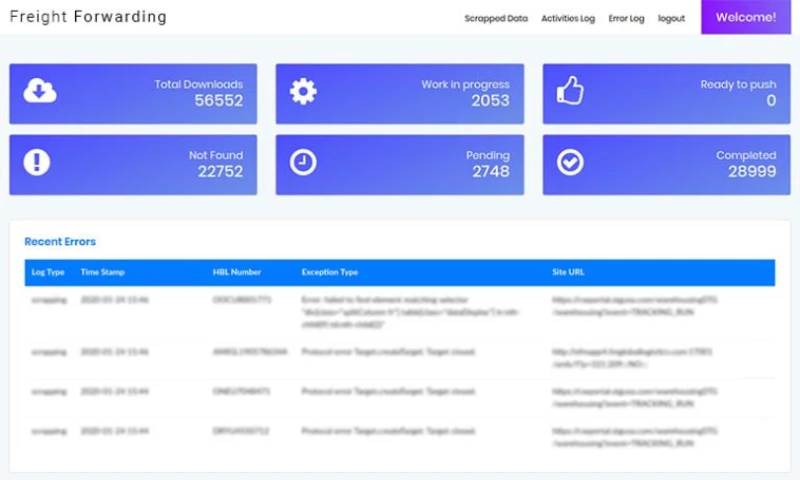800x480 pixels.
Task: Click the Site URL column header
Action: pos(570,272)
